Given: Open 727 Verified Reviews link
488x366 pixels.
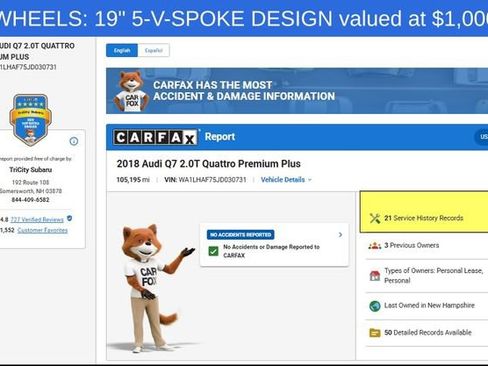Looking at the screenshot, I should pyautogui.click(x=37, y=220).
